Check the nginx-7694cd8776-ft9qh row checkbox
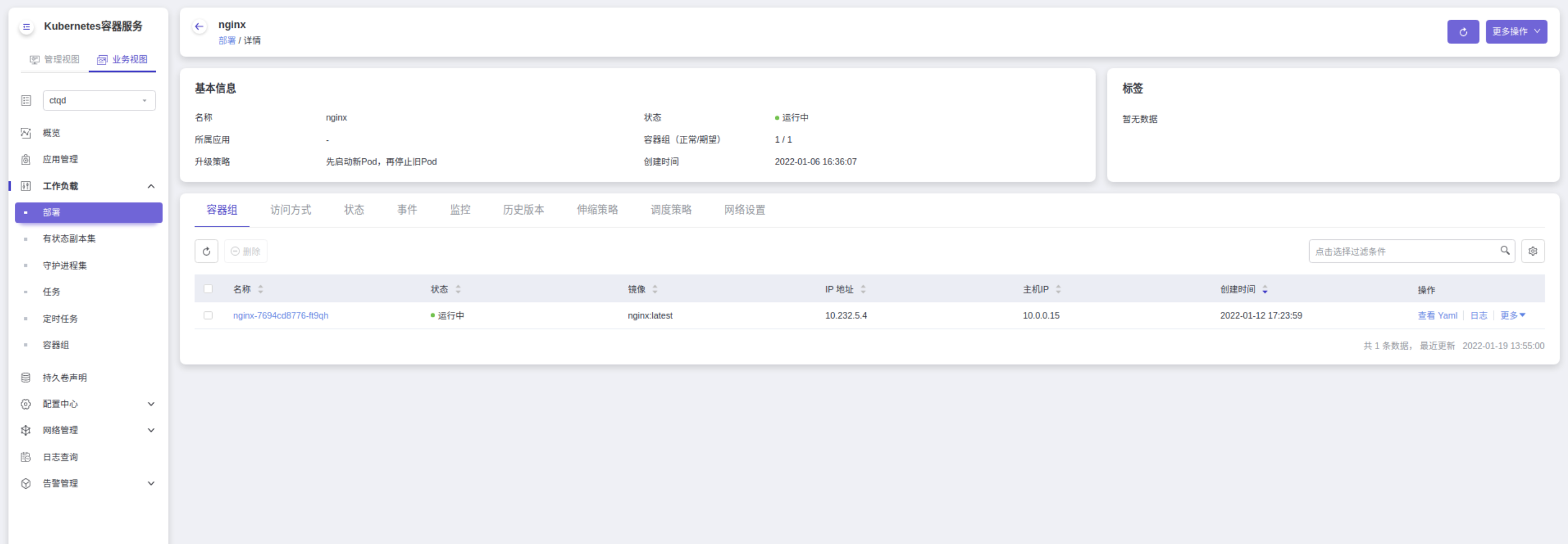Image resolution: width=1568 pixels, height=544 pixels. pyautogui.click(x=208, y=315)
